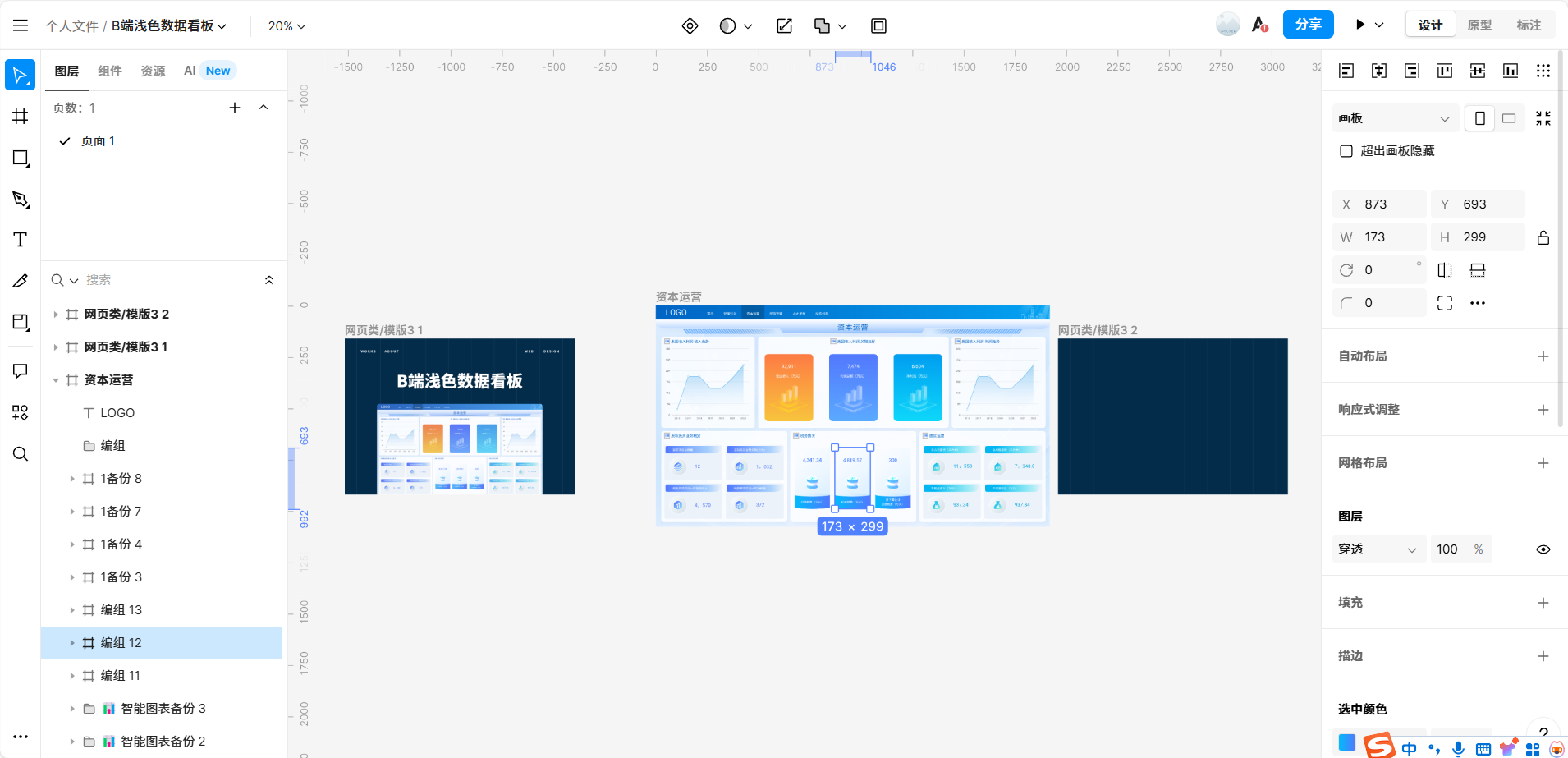The image size is (1568, 758).
Task: Click the tidy up grid dots icon
Action: [1543, 71]
